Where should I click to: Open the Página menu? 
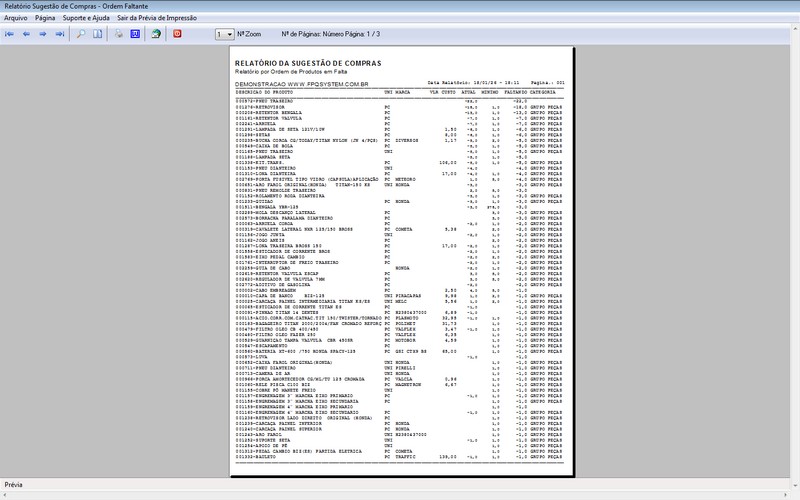45,18
